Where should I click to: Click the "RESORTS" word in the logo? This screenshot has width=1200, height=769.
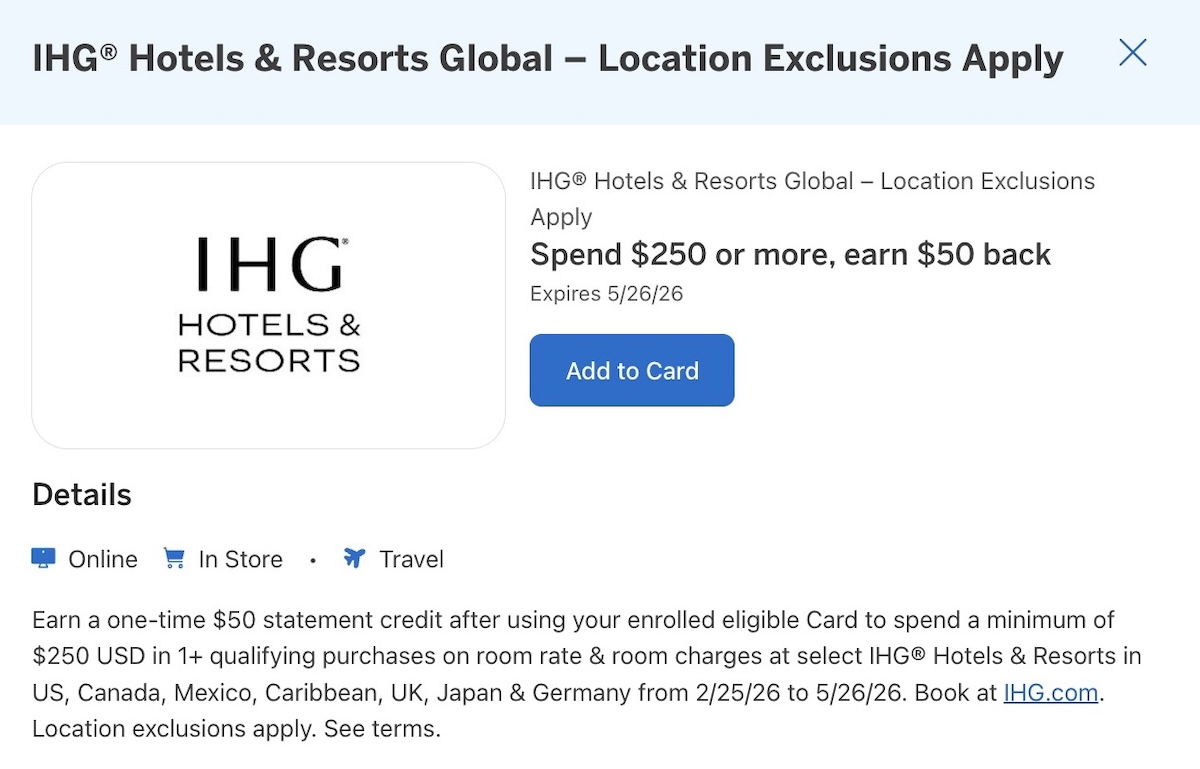point(269,360)
